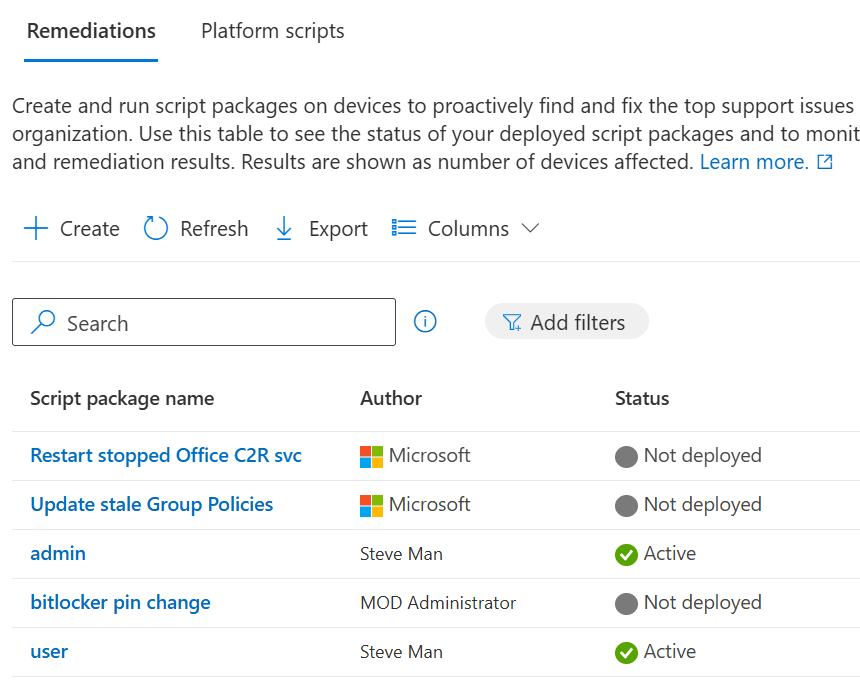Expand the Columns dropdown chevron
This screenshot has width=860, height=685.
pos(530,229)
